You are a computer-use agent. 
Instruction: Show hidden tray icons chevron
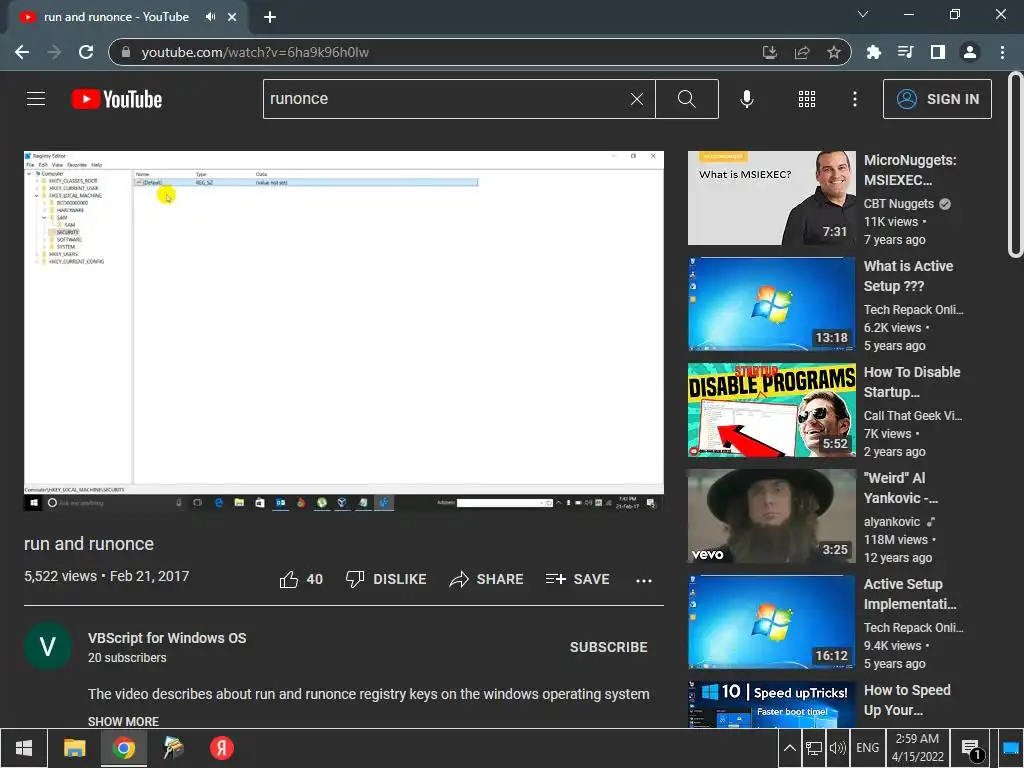coord(790,748)
